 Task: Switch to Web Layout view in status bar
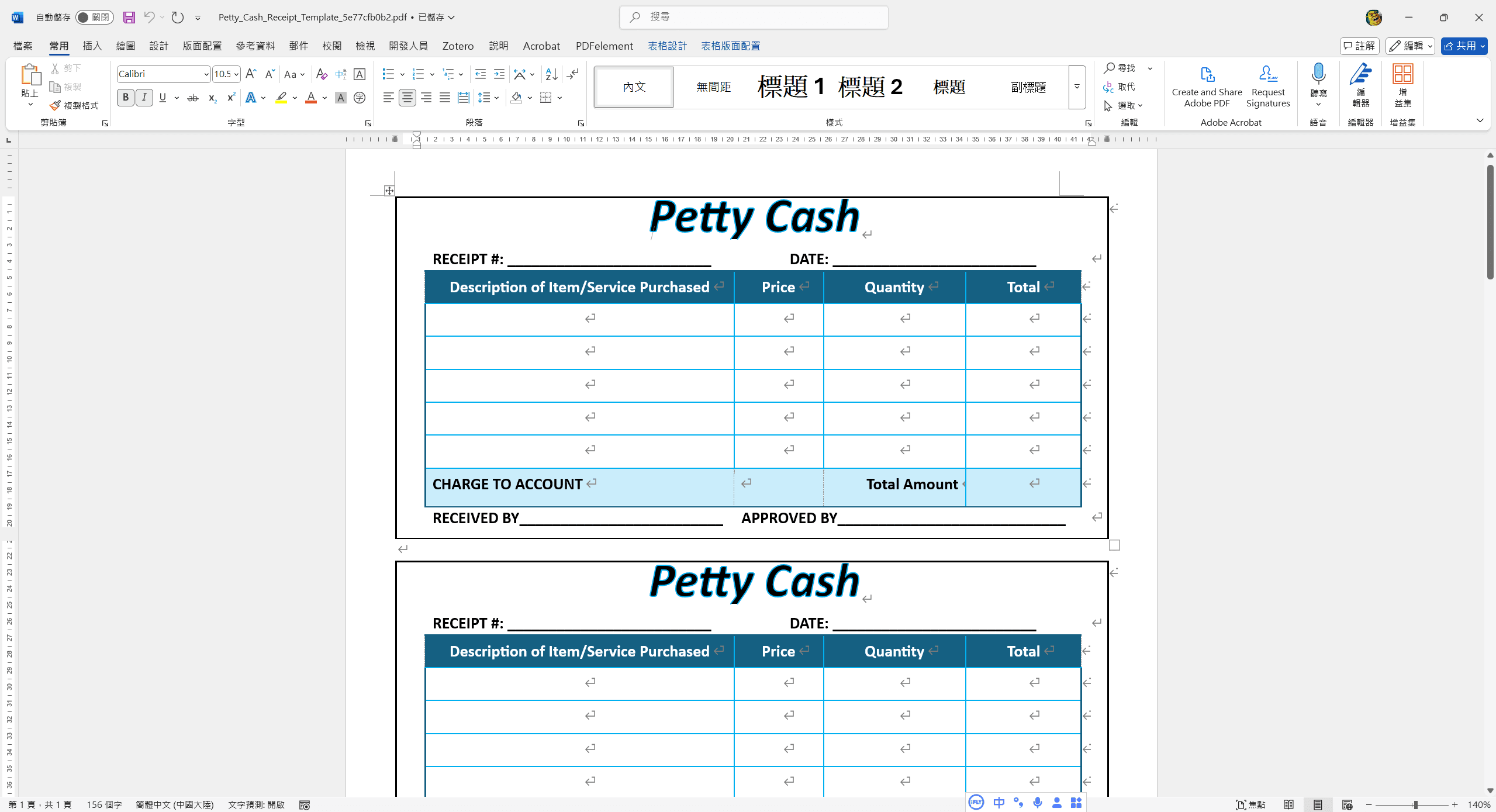point(1347,804)
